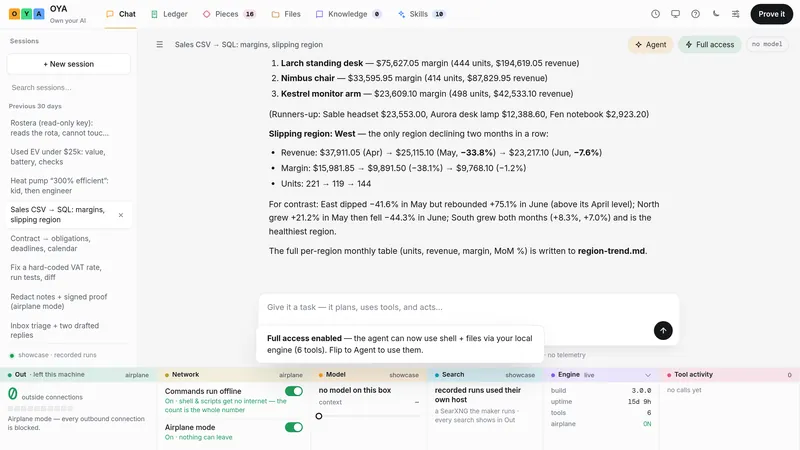
Task: Select the Agent mode pill
Action: click(651, 44)
